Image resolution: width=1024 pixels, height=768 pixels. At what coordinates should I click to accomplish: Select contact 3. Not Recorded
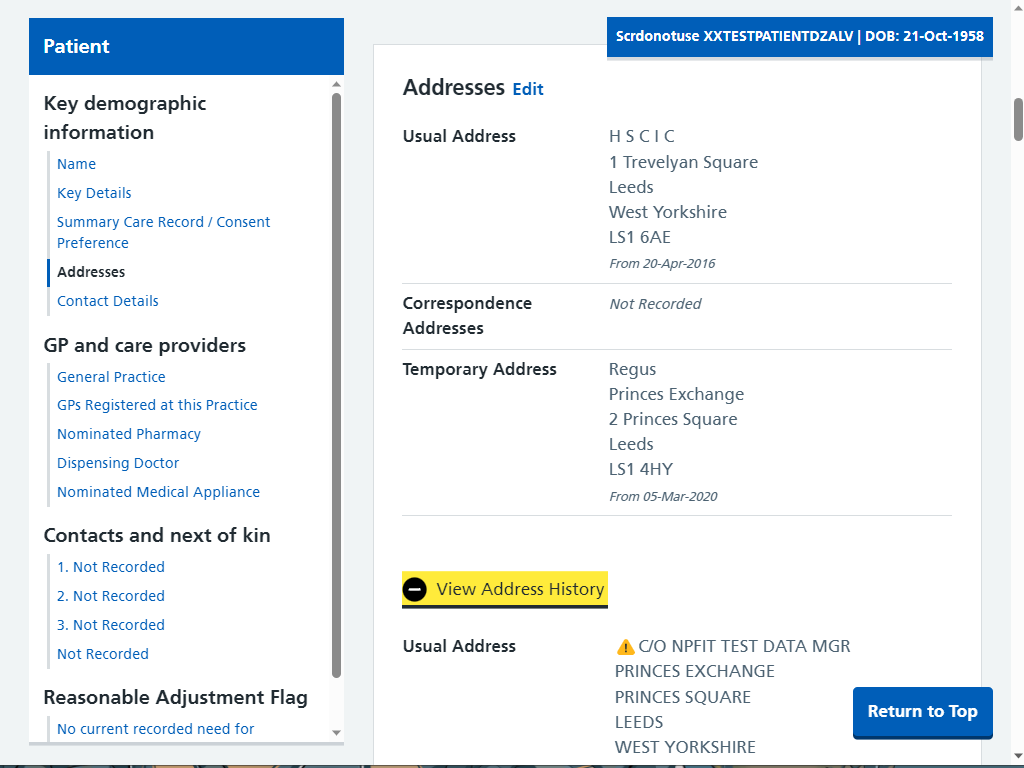110,625
